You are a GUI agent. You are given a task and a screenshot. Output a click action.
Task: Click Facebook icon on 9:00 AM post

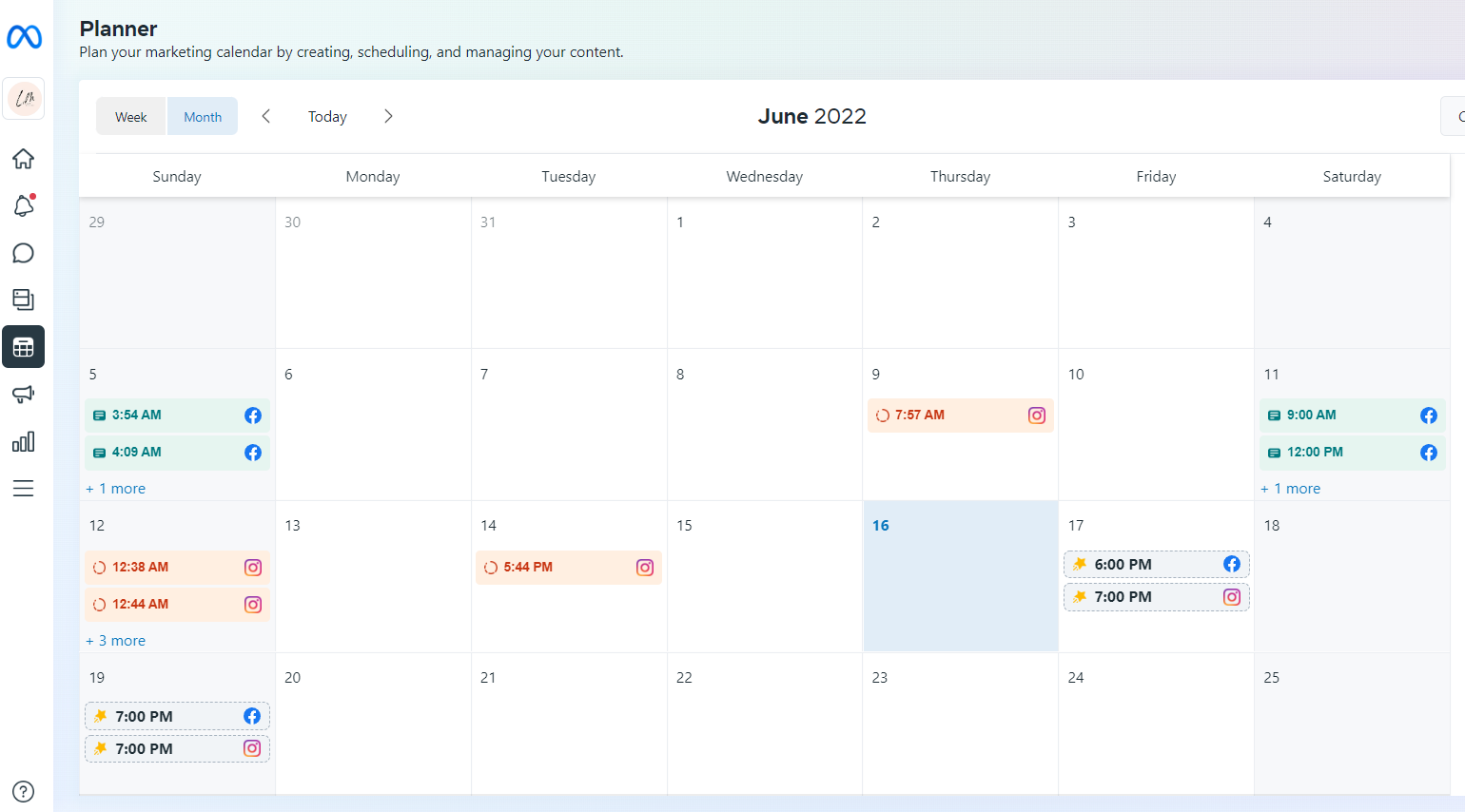coord(1429,416)
